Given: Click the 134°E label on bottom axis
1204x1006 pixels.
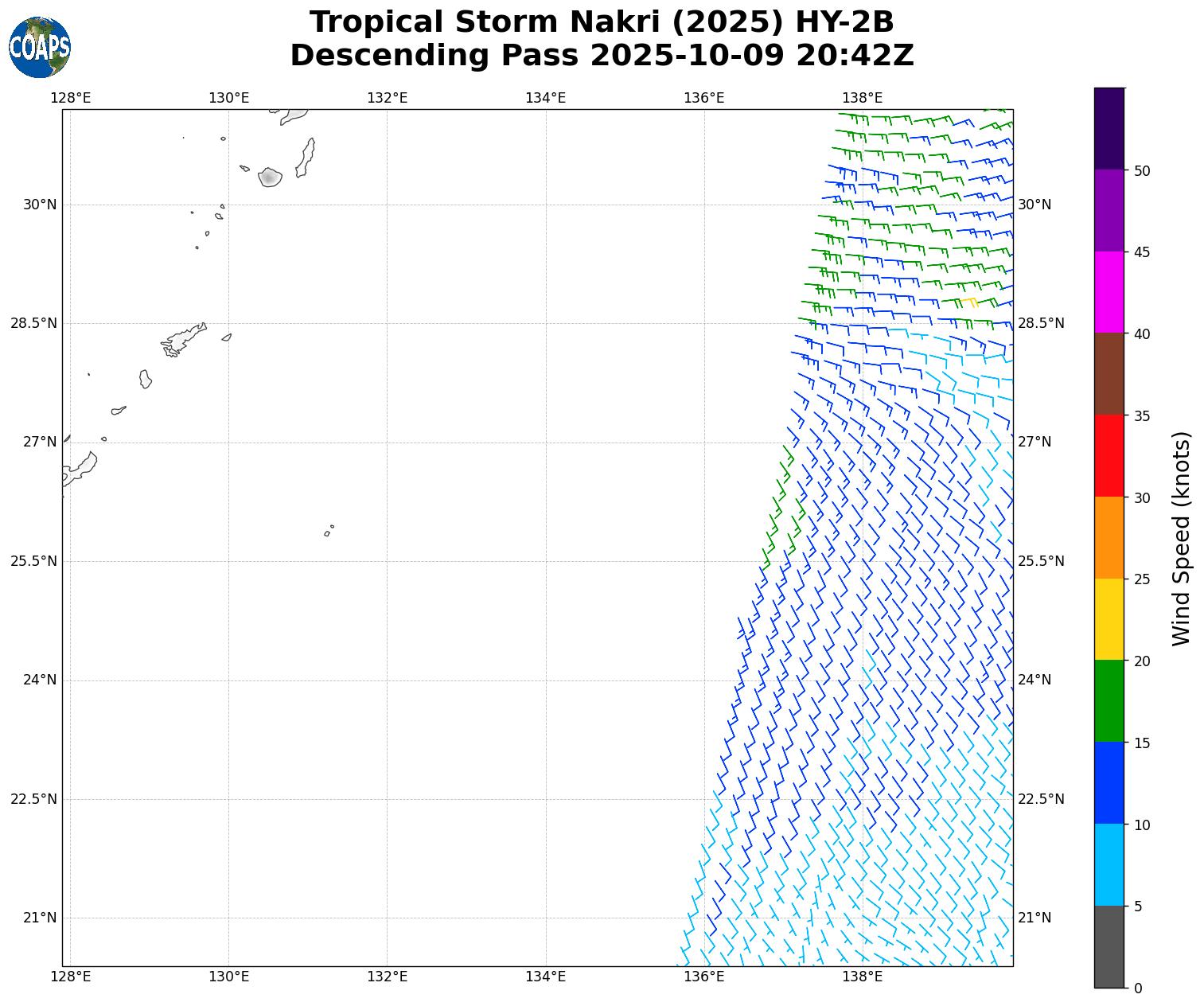Looking at the screenshot, I should [x=545, y=977].
